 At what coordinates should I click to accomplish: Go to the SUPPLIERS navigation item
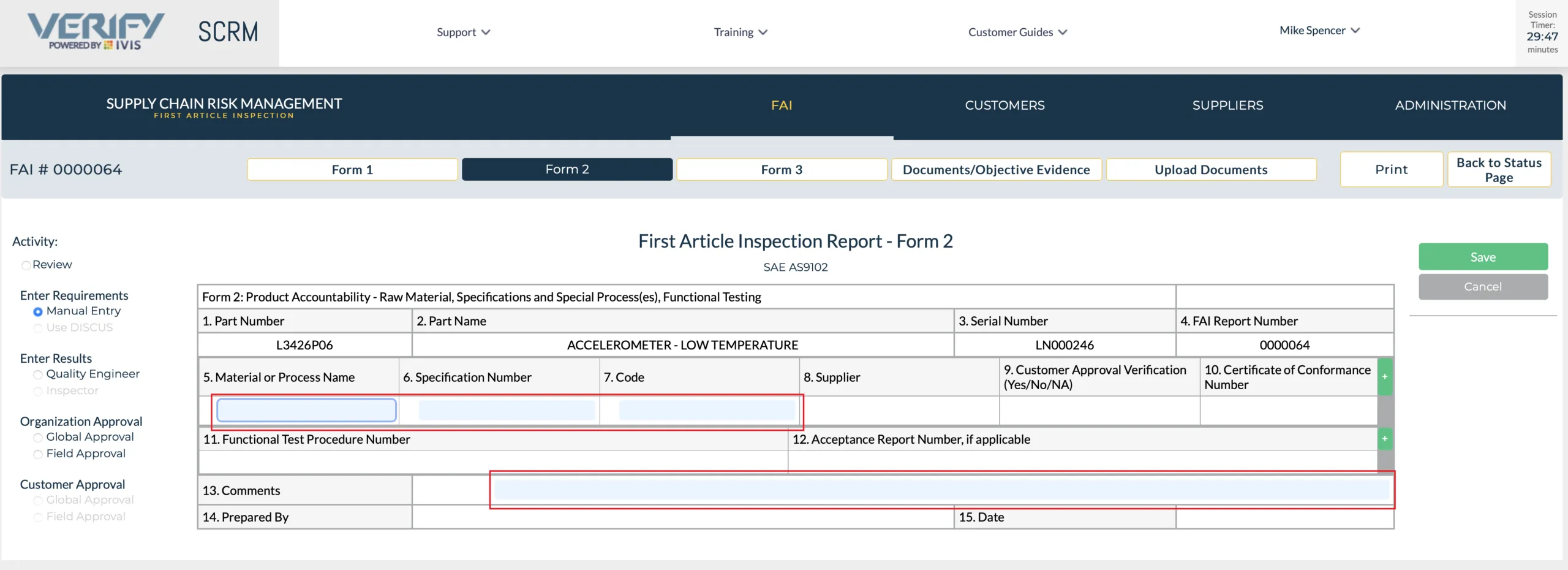pyautogui.click(x=1227, y=105)
